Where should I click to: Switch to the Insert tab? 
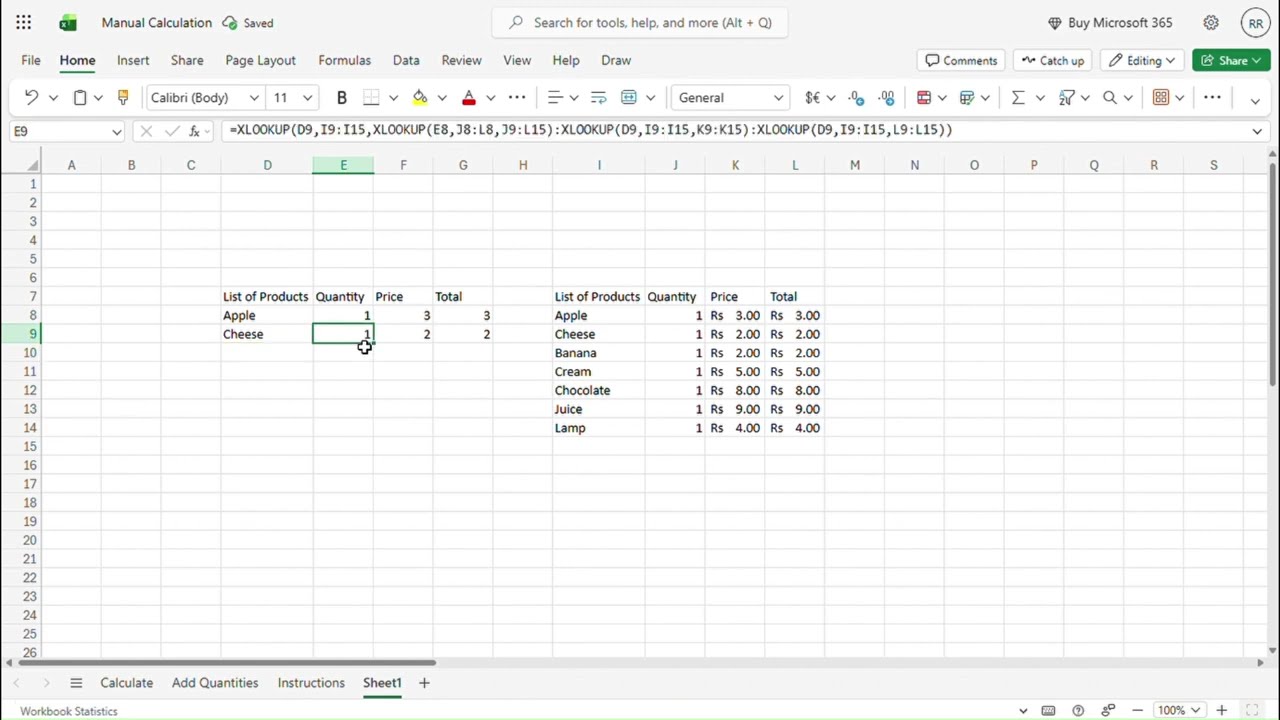click(x=133, y=60)
